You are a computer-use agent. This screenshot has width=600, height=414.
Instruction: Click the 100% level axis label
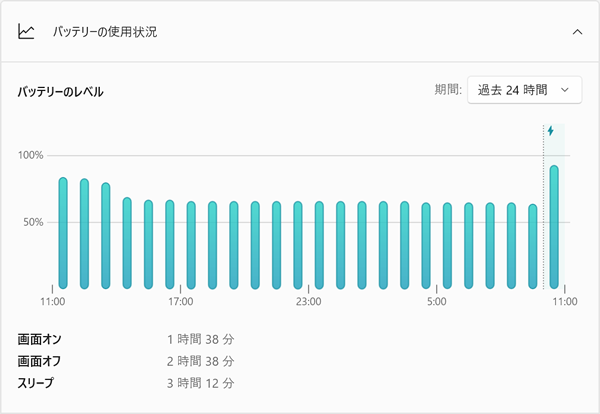pyautogui.click(x=32, y=156)
